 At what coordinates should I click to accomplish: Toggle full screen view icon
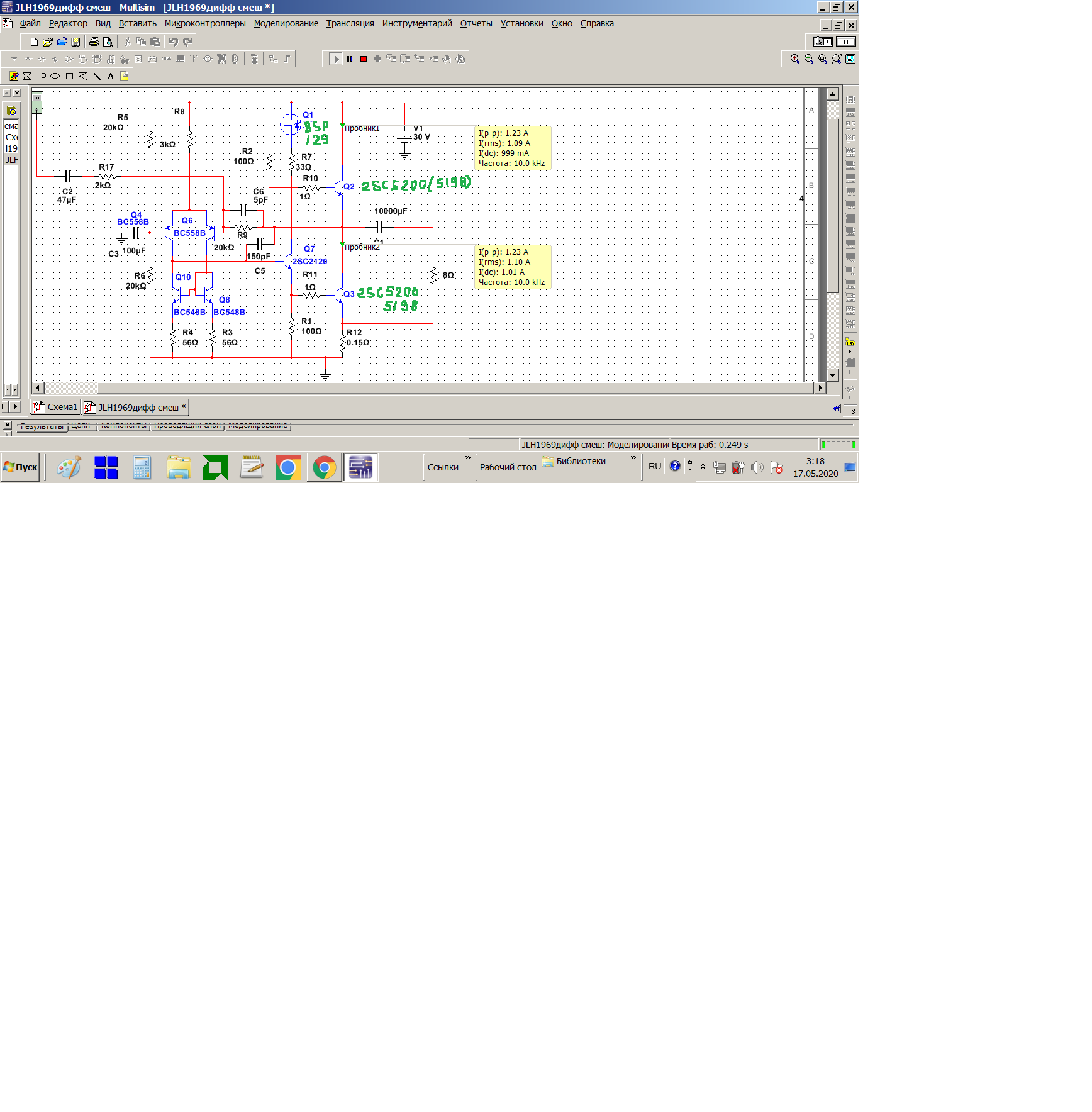click(850, 59)
